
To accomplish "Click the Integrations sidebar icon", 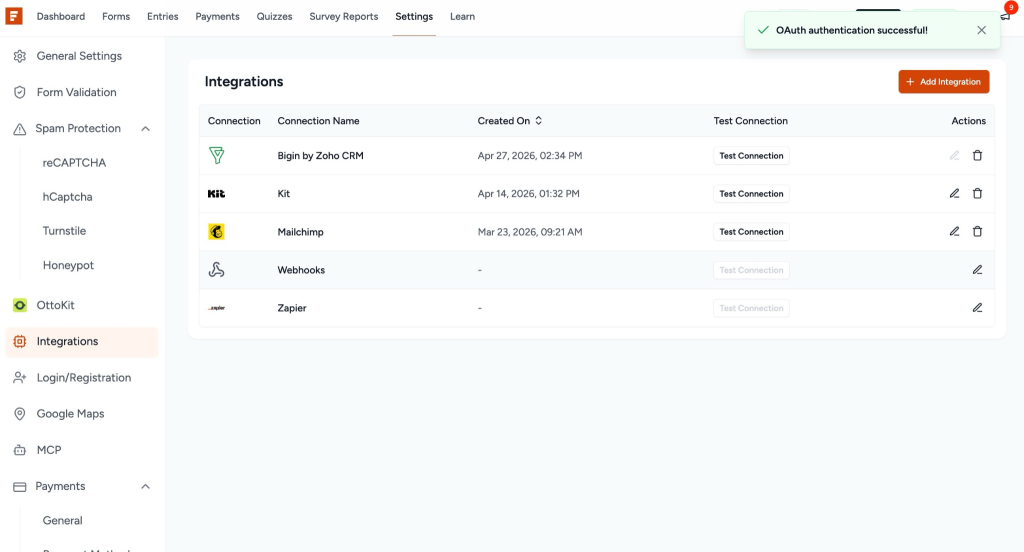I will (20, 342).
